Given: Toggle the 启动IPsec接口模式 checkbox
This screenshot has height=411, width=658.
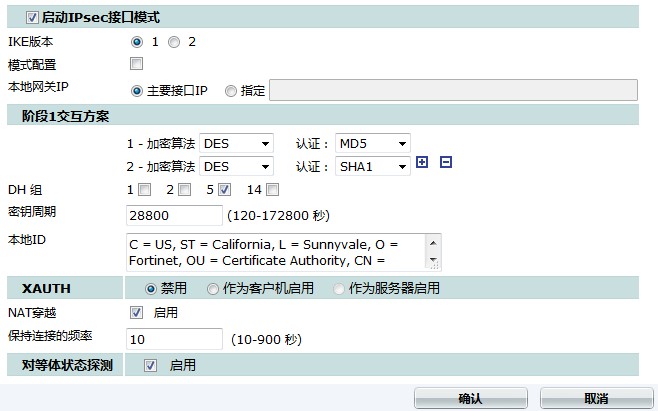Looking at the screenshot, I should coord(32,17).
